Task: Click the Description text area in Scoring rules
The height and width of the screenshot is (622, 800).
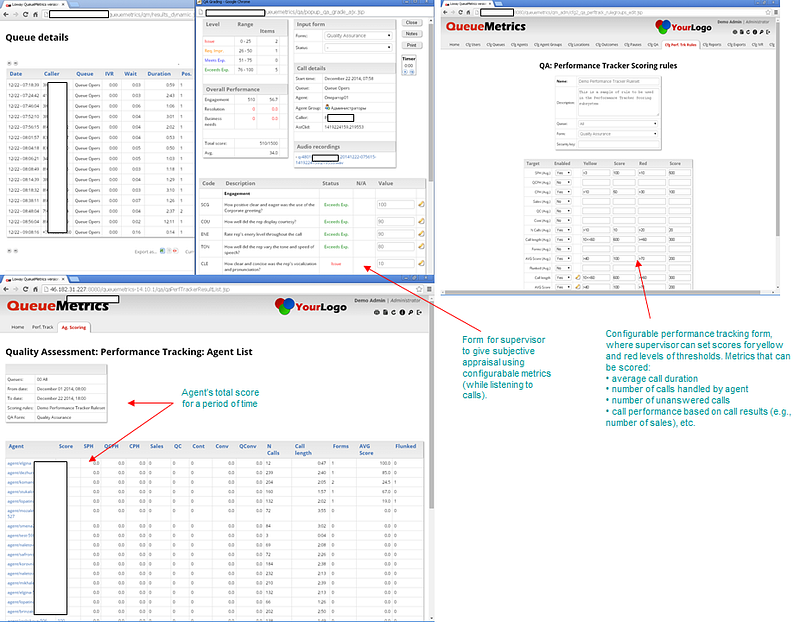Action: (618, 102)
